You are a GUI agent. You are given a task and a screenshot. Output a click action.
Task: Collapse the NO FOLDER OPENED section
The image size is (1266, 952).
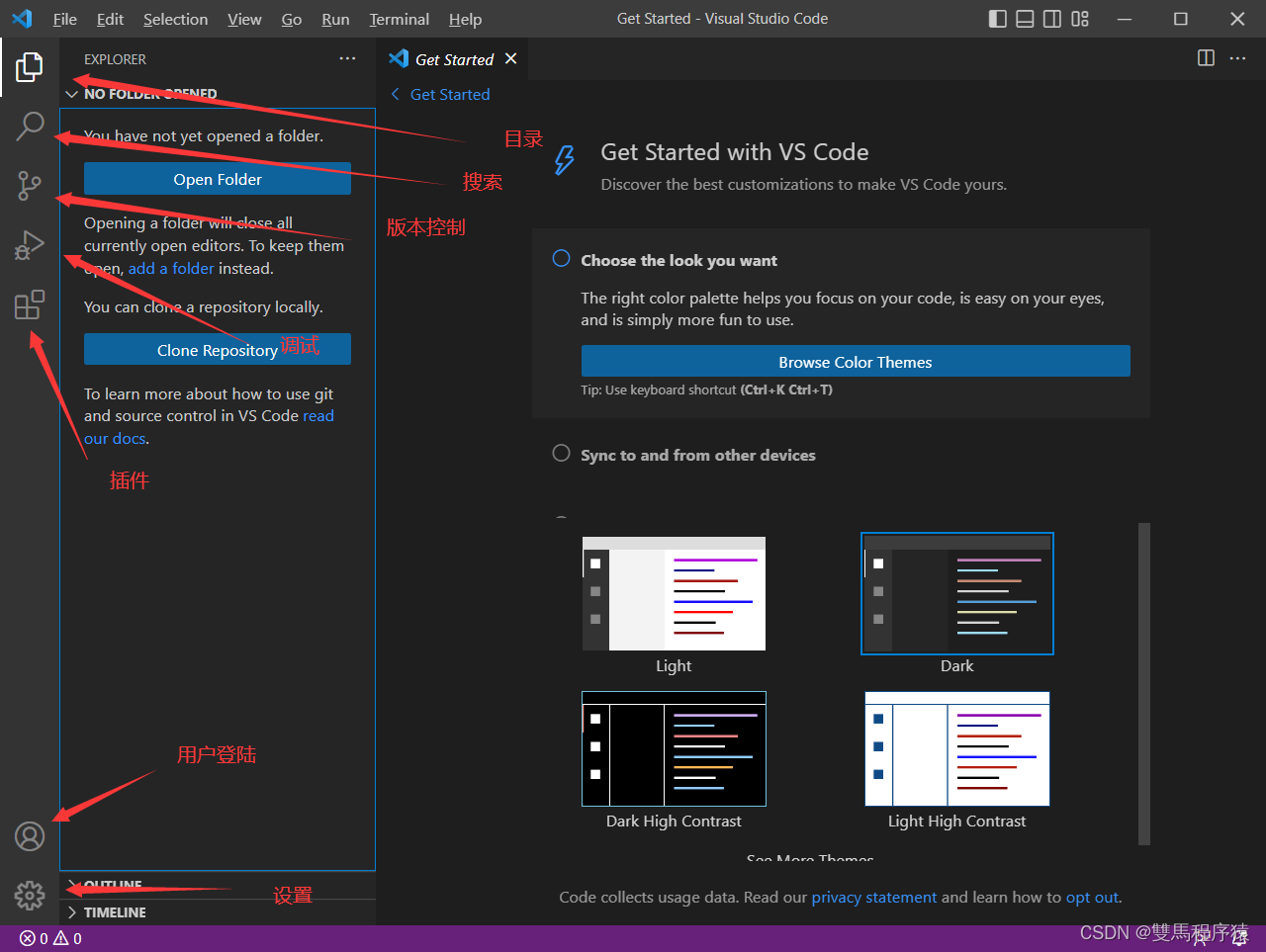(71, 94)
